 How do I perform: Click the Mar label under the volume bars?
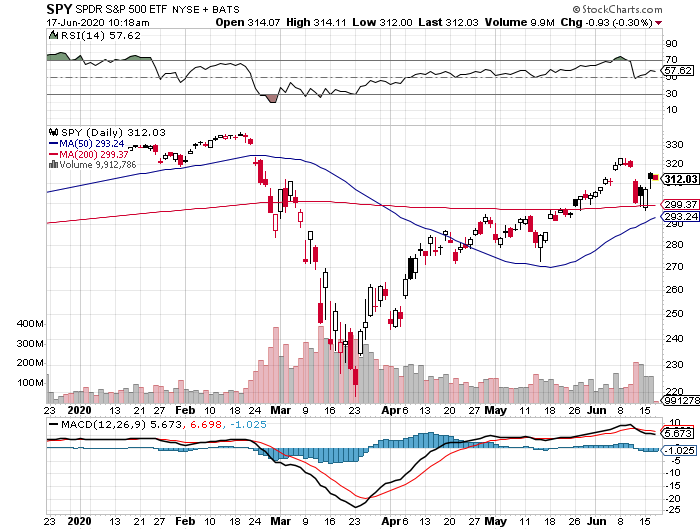point(280,410)
